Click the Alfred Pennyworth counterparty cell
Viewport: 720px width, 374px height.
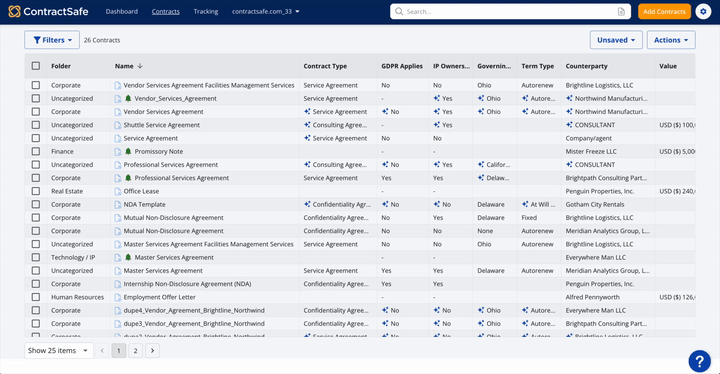click(592, 297)
